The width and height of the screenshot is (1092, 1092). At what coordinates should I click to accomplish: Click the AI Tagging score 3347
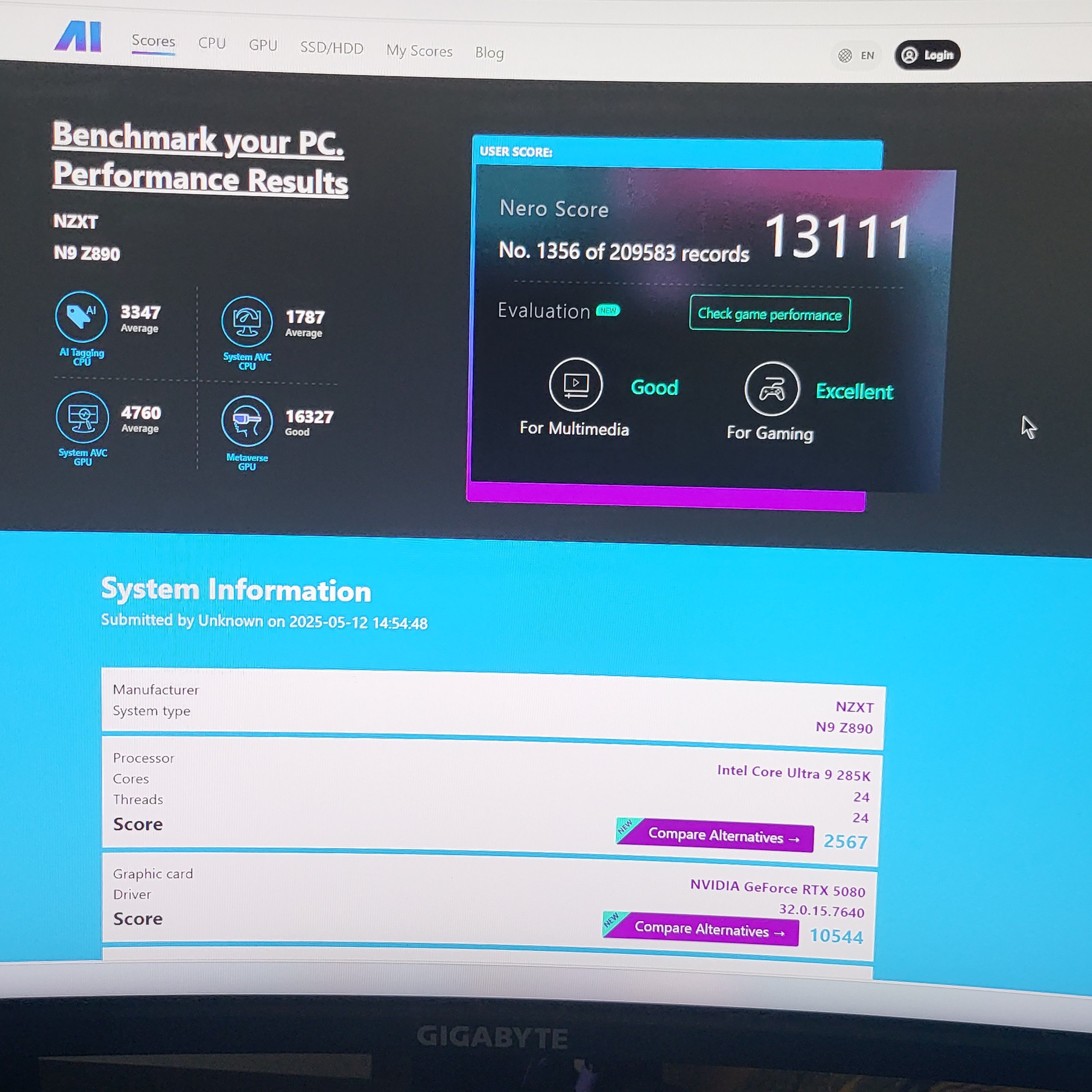(141, 312)
